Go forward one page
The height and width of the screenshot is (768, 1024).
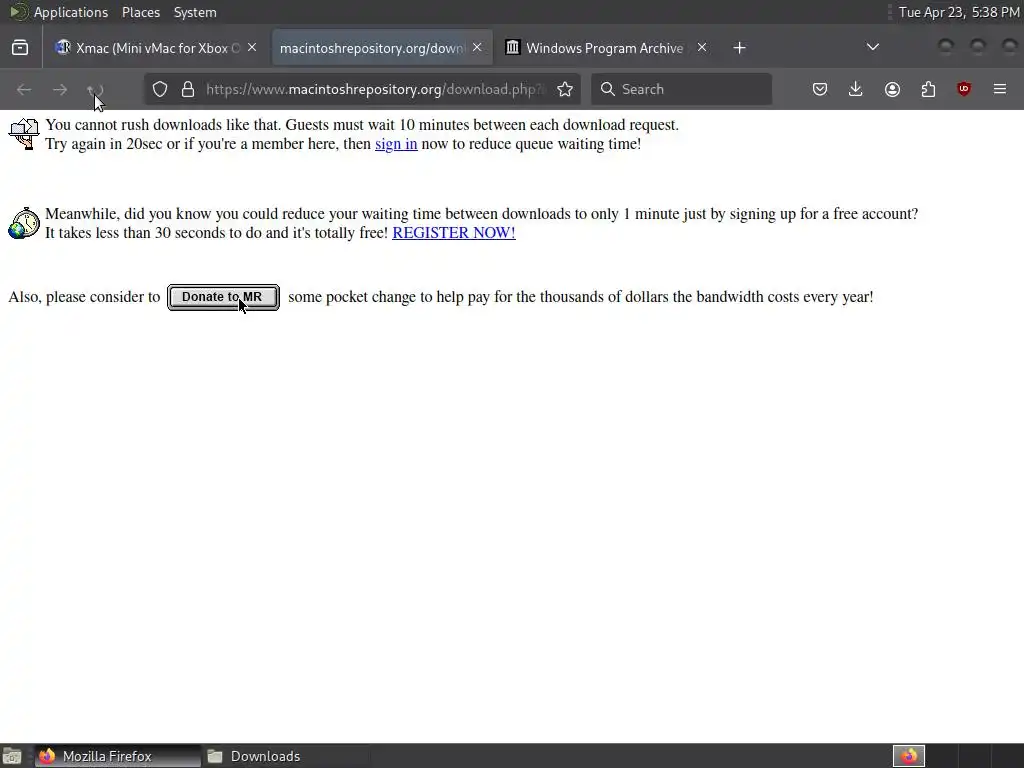(60, 89)
